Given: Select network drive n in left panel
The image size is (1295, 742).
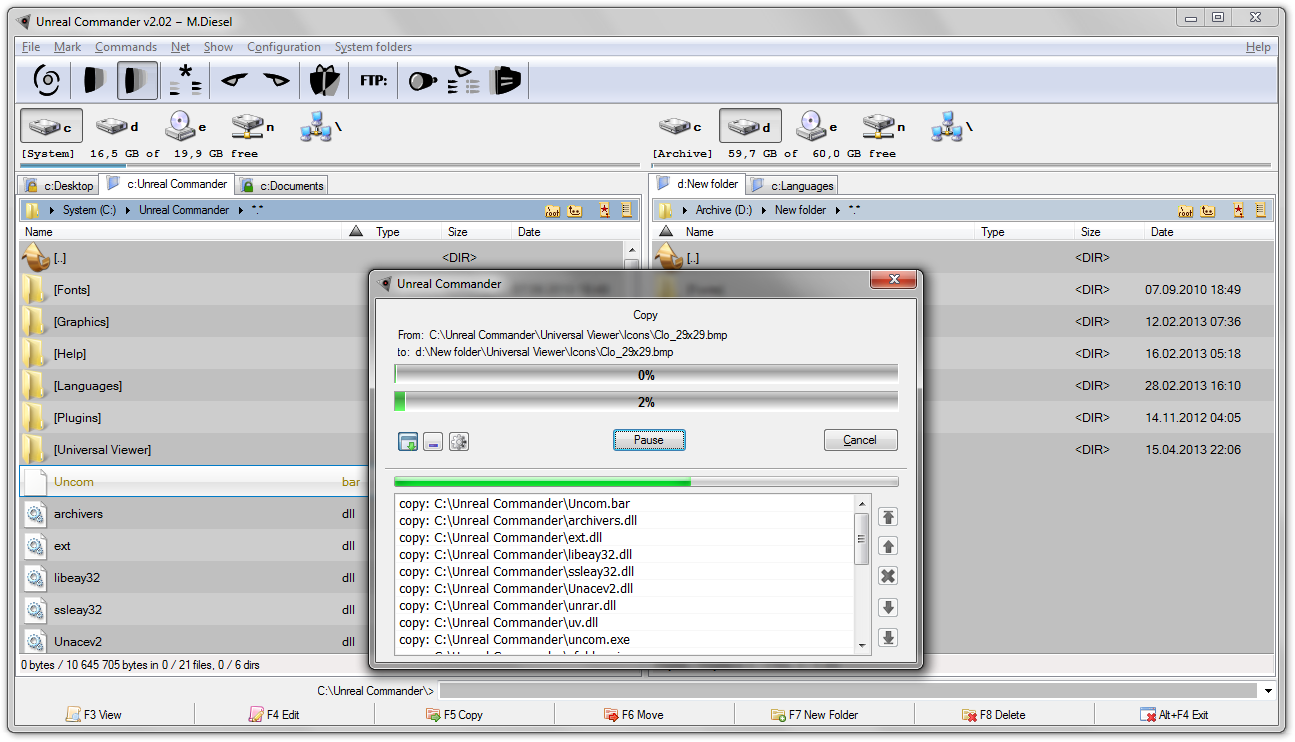Looking at the screenshot, I should click(x=252, y=126).
